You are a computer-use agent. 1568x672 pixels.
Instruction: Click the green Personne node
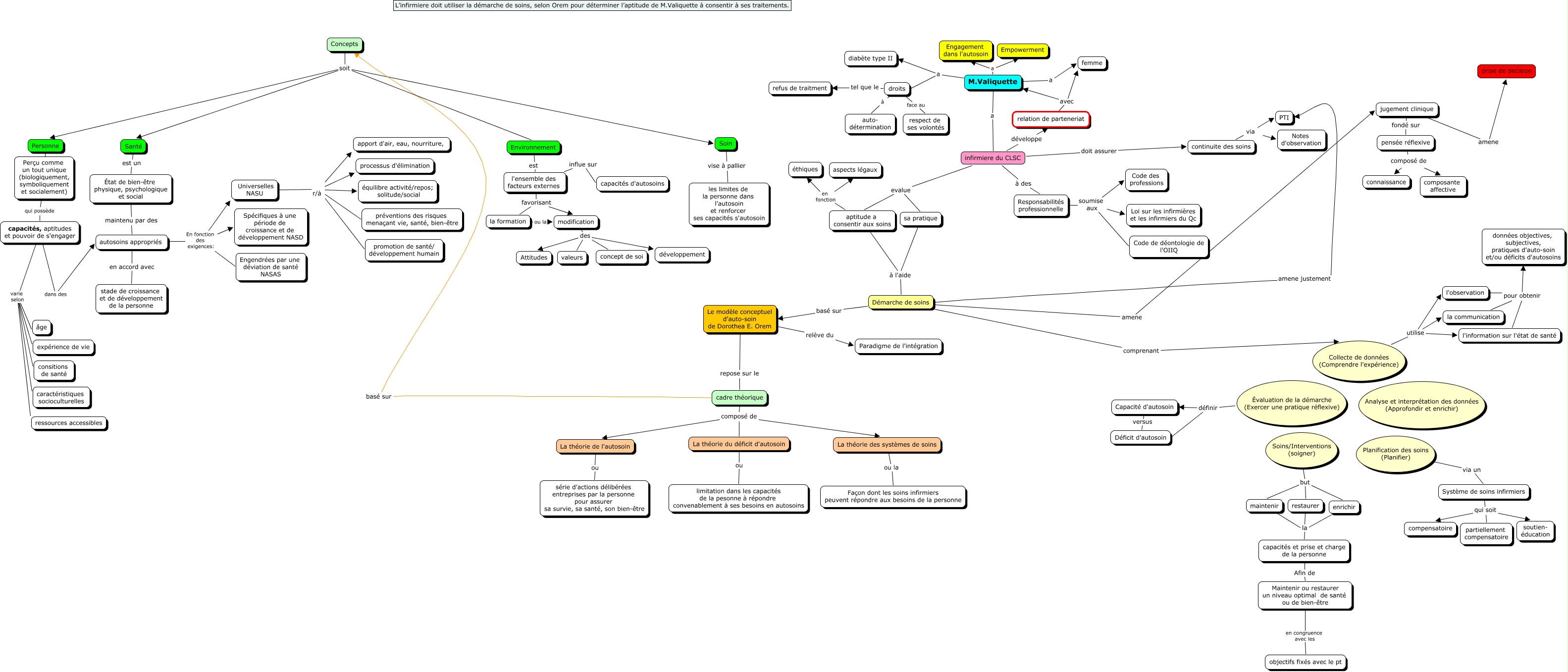coord(45,146)
